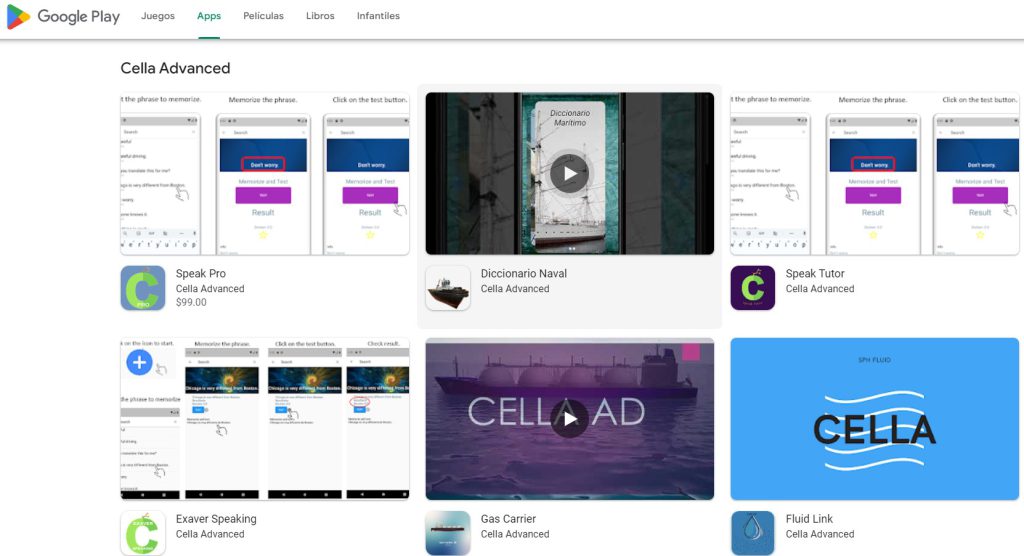Open the Diccionario Naval ship icon
This screenshot has height=556, width=1024.
pyautogui.click(x=448, y=288)
